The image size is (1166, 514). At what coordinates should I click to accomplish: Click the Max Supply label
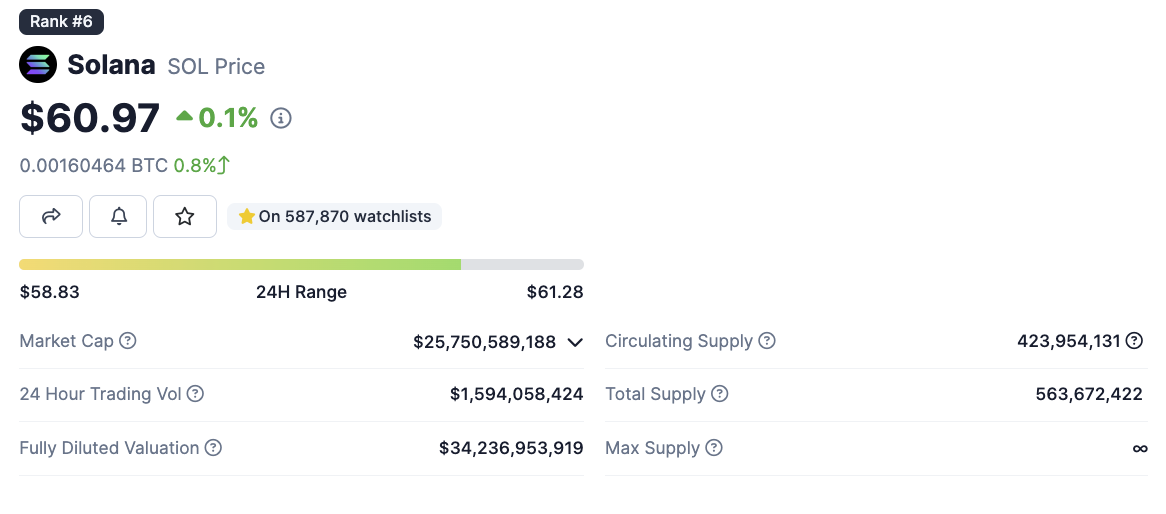coord(653,448)
